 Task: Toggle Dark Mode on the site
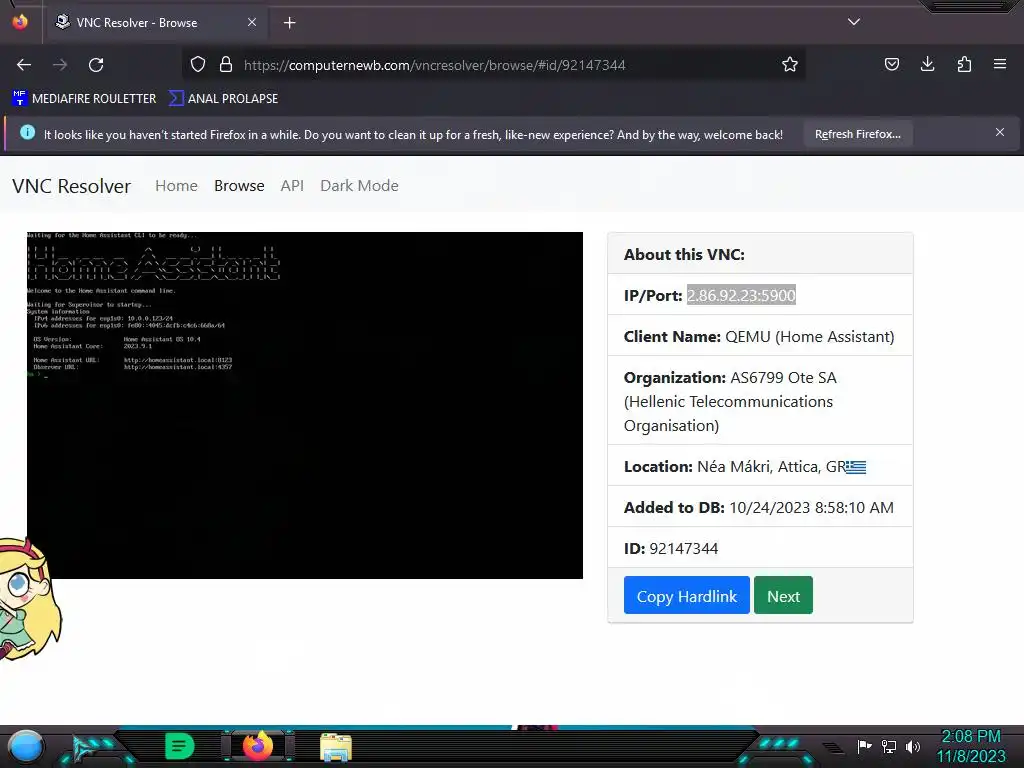click(359, 185)
